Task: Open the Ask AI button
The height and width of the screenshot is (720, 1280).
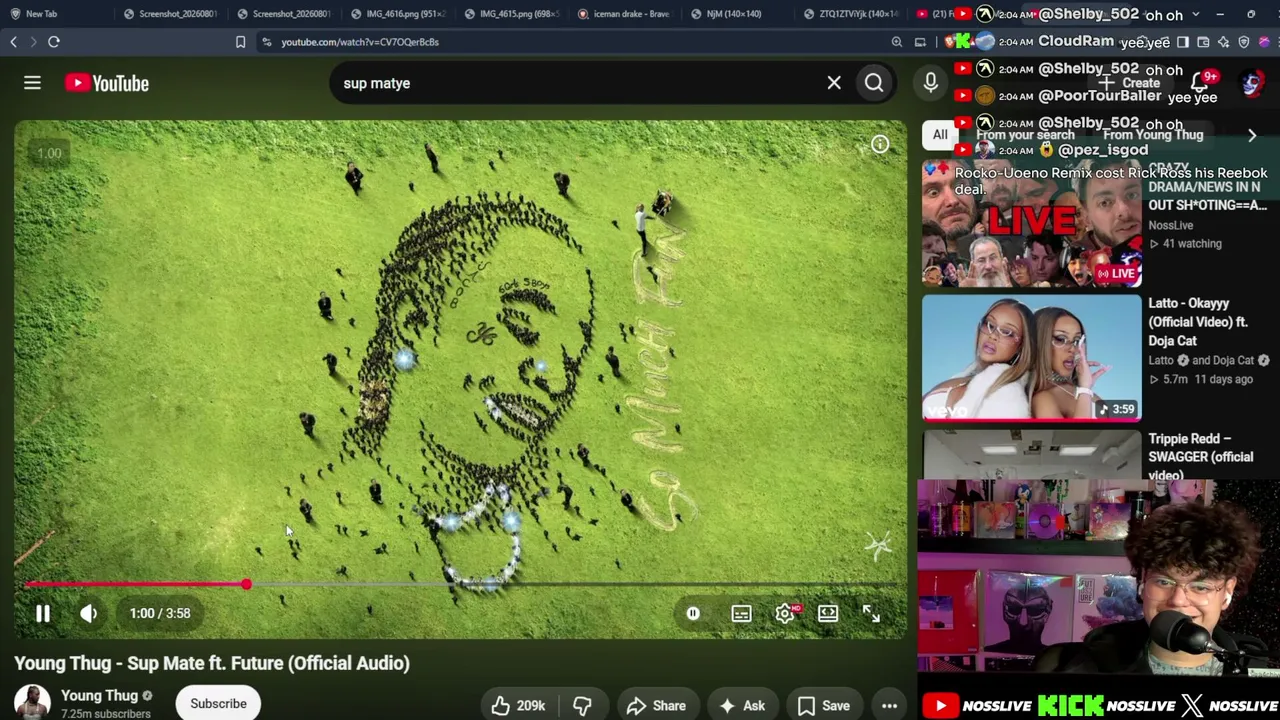Action: click(x=741, y=705)
